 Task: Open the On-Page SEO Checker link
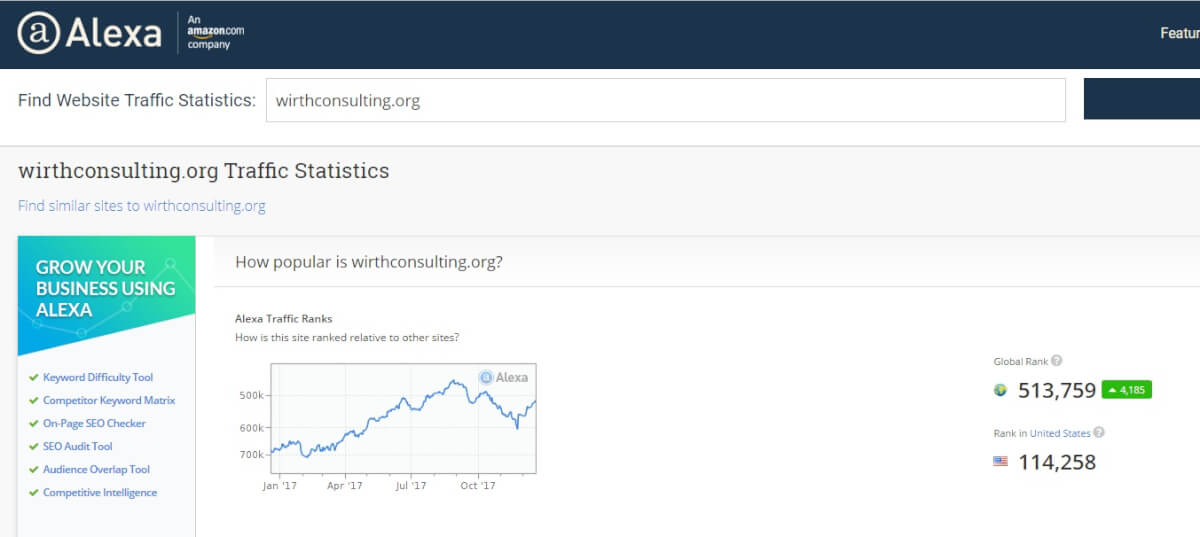94,423
